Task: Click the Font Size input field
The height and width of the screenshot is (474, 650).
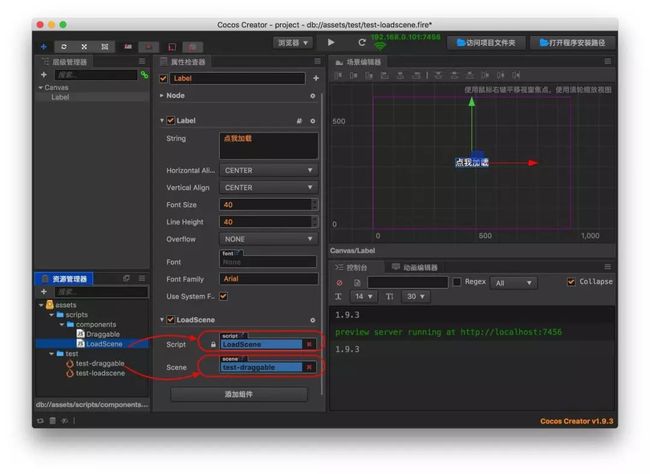Action: click(265, 204)
